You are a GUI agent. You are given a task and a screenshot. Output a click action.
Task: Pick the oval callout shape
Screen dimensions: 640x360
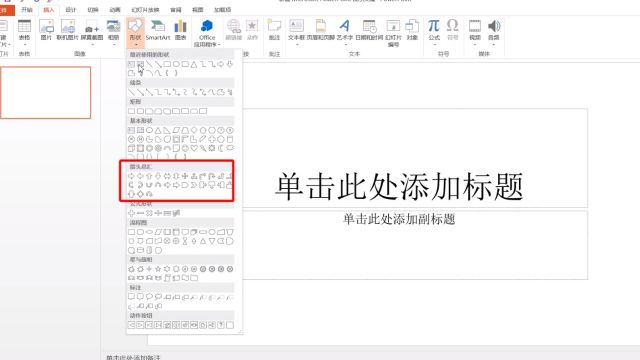click(x=149, y=297)
